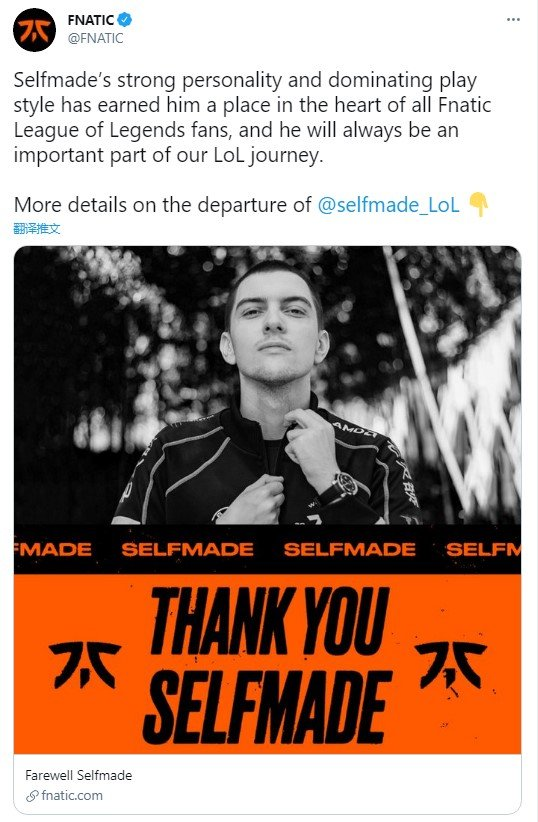This screenshot has width=538, height=822.
Task: Click the black-and-white player photo
Action: [267, 385]
